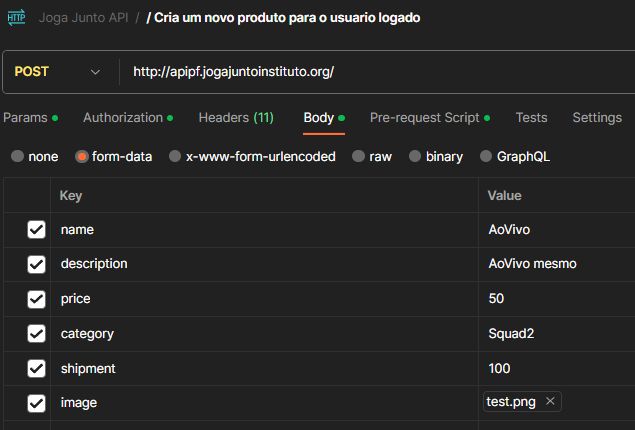Edit the Squad2 category value
Screen dimensions: 635x430
coord(557,334)
